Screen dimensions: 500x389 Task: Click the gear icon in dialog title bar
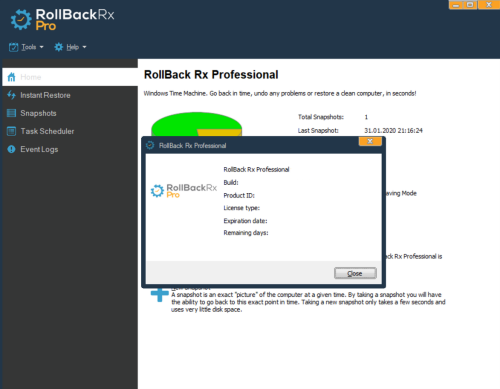(150, 145)
